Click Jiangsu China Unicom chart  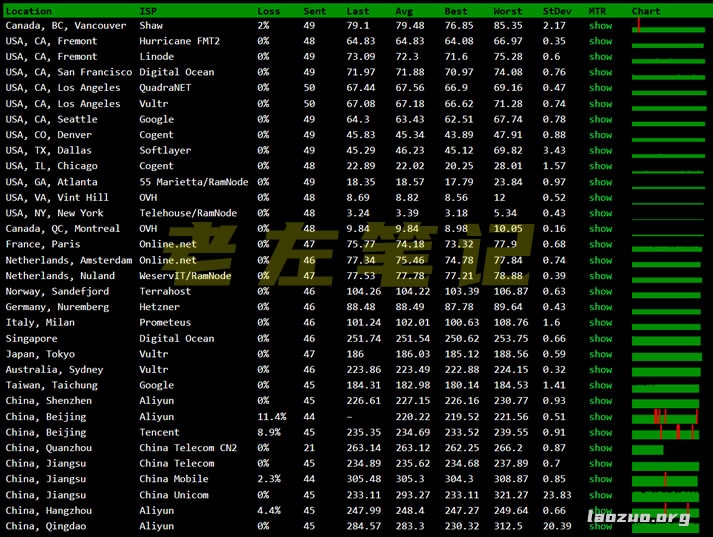(x=667, y=494)
